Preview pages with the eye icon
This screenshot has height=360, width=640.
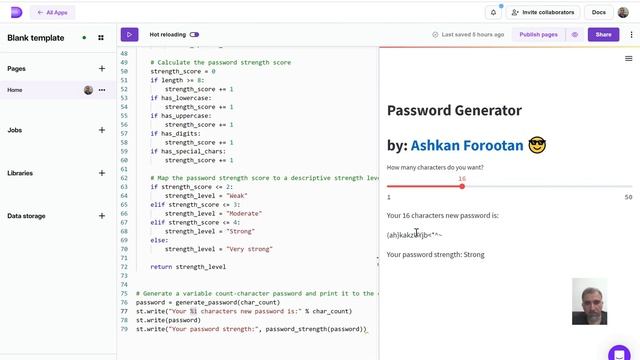click(575, 35)
